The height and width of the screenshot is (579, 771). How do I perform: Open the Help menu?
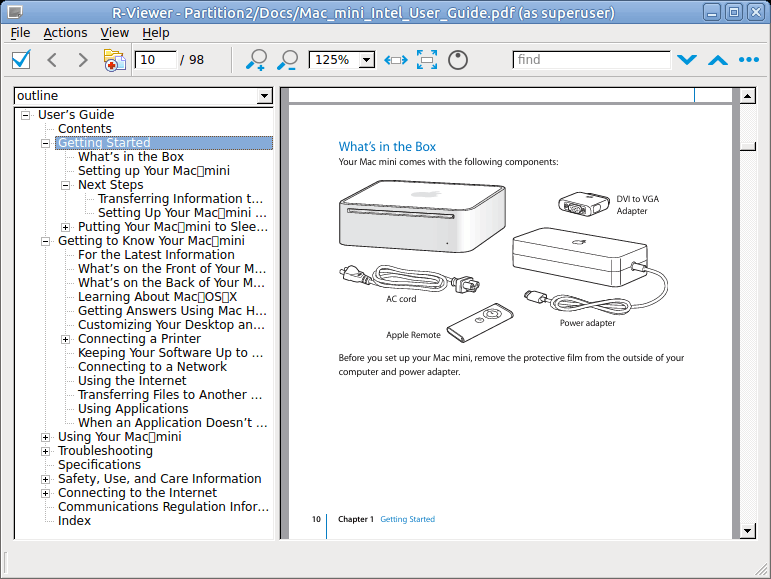point(156,33)
